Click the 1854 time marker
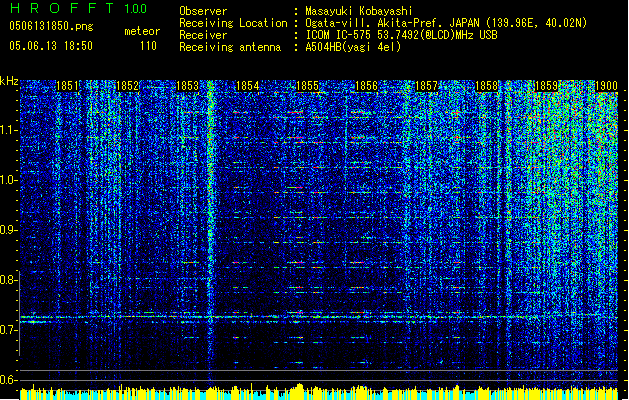 coord(248,86)
